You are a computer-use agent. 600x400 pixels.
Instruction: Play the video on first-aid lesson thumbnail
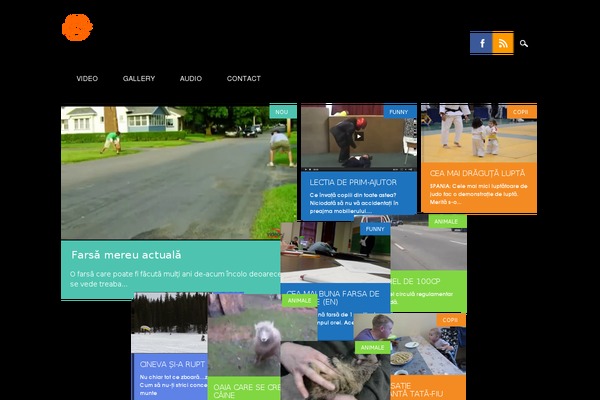(x=359, y=136)
